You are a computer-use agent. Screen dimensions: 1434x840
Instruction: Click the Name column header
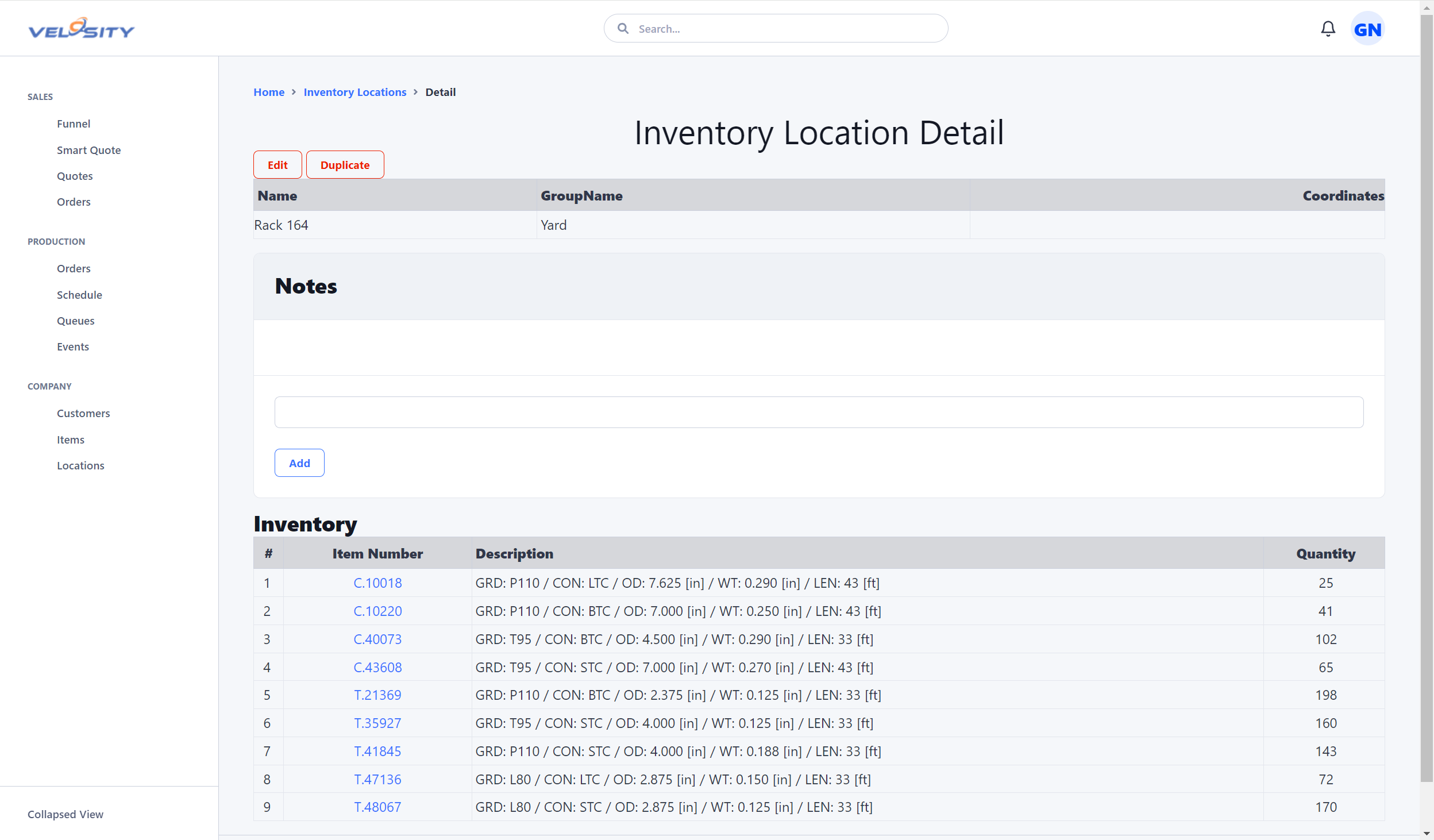tap(395, 195)
